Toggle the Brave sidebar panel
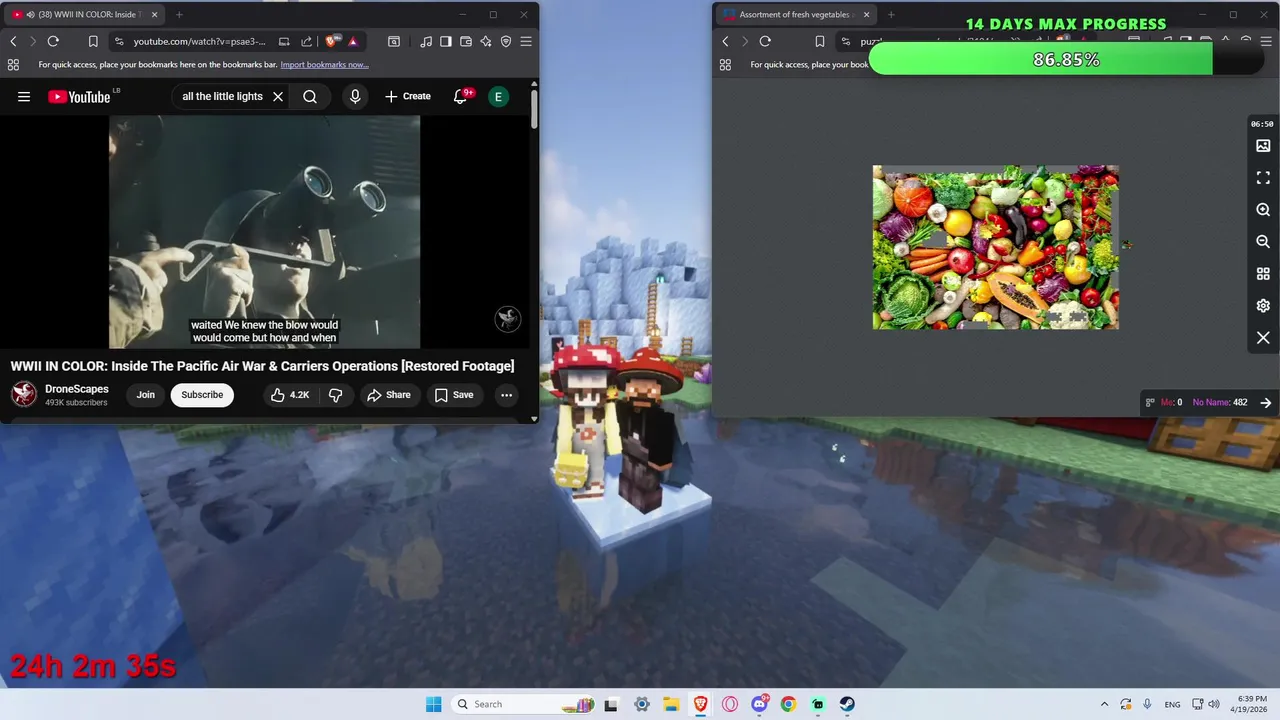 [446, 41]
